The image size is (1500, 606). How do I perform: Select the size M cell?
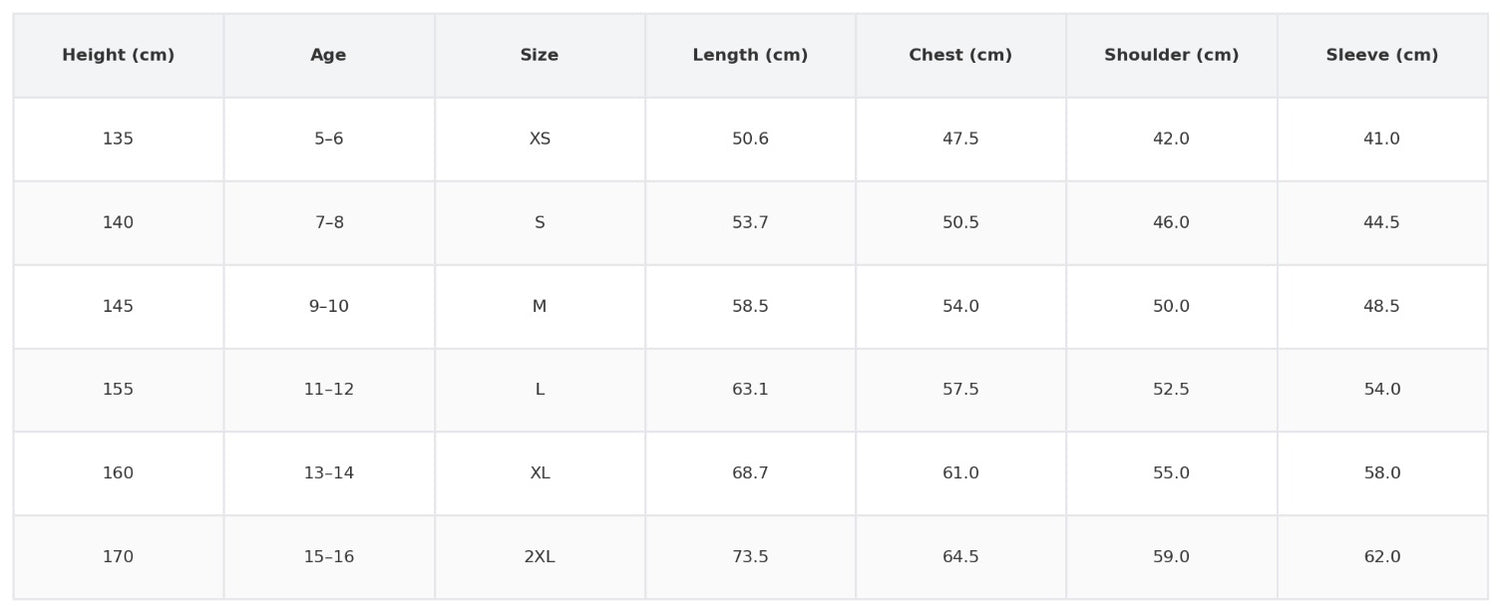540,307
